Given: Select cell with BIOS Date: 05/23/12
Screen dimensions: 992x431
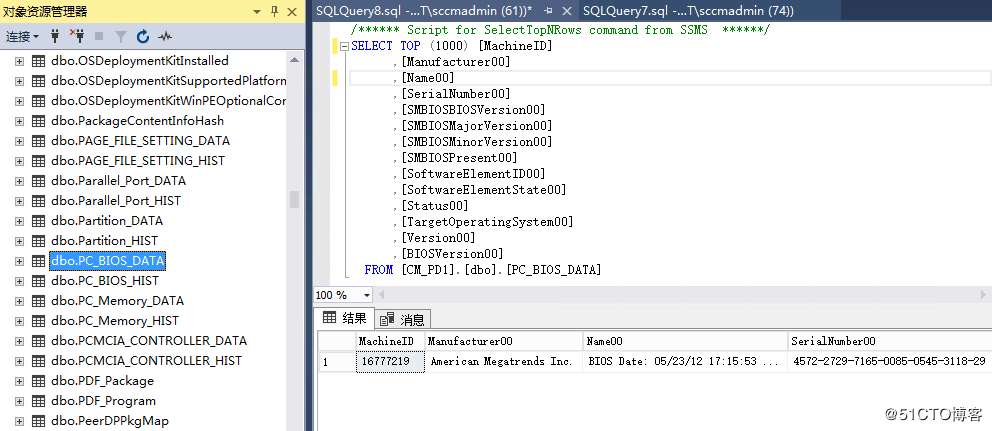Looking at the screenshot, I should 685,362.
